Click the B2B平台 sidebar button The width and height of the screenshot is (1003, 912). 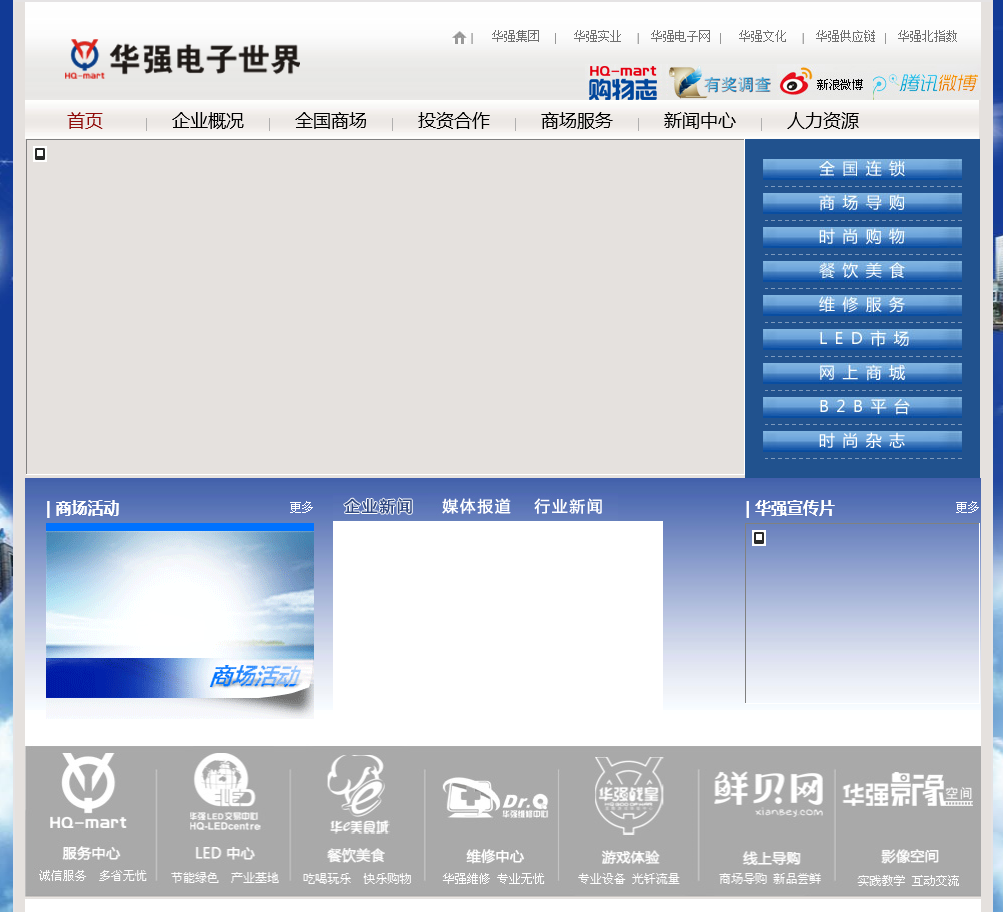tap(862, 406)
